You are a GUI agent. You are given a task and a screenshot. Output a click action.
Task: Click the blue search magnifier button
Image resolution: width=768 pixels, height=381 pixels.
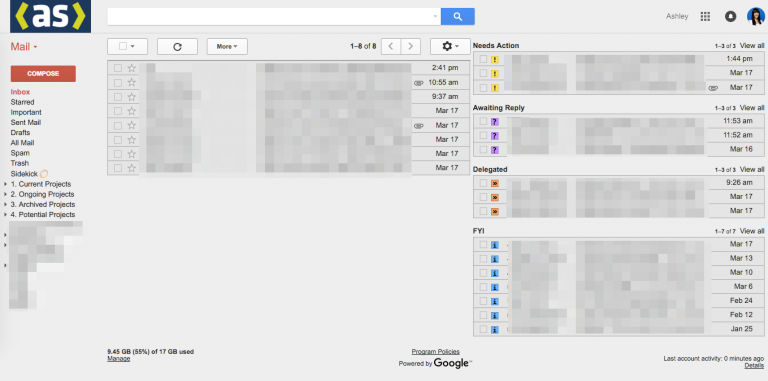click(x=457, y=17)
